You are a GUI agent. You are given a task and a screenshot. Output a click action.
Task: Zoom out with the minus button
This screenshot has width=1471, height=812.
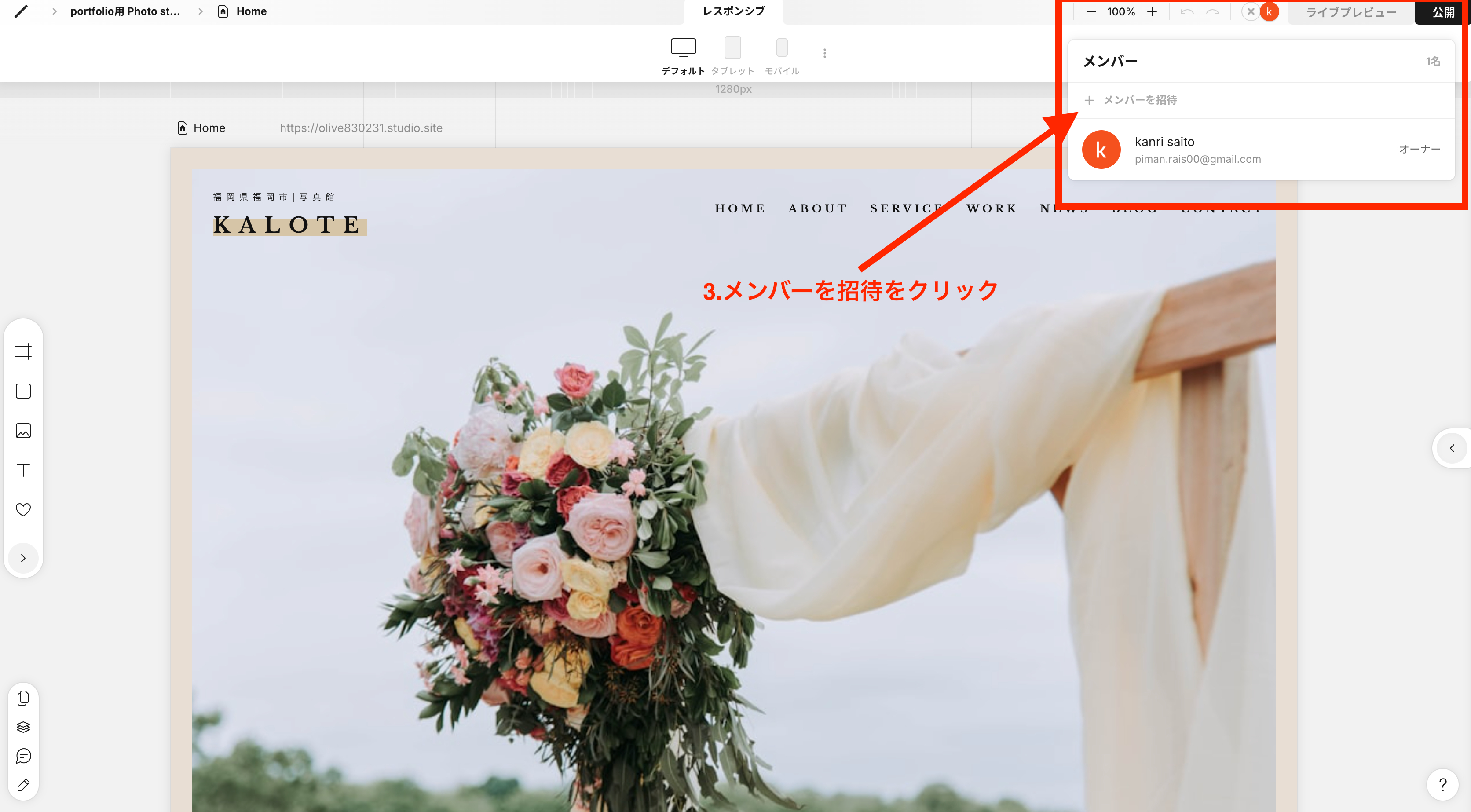point(1090,11)
